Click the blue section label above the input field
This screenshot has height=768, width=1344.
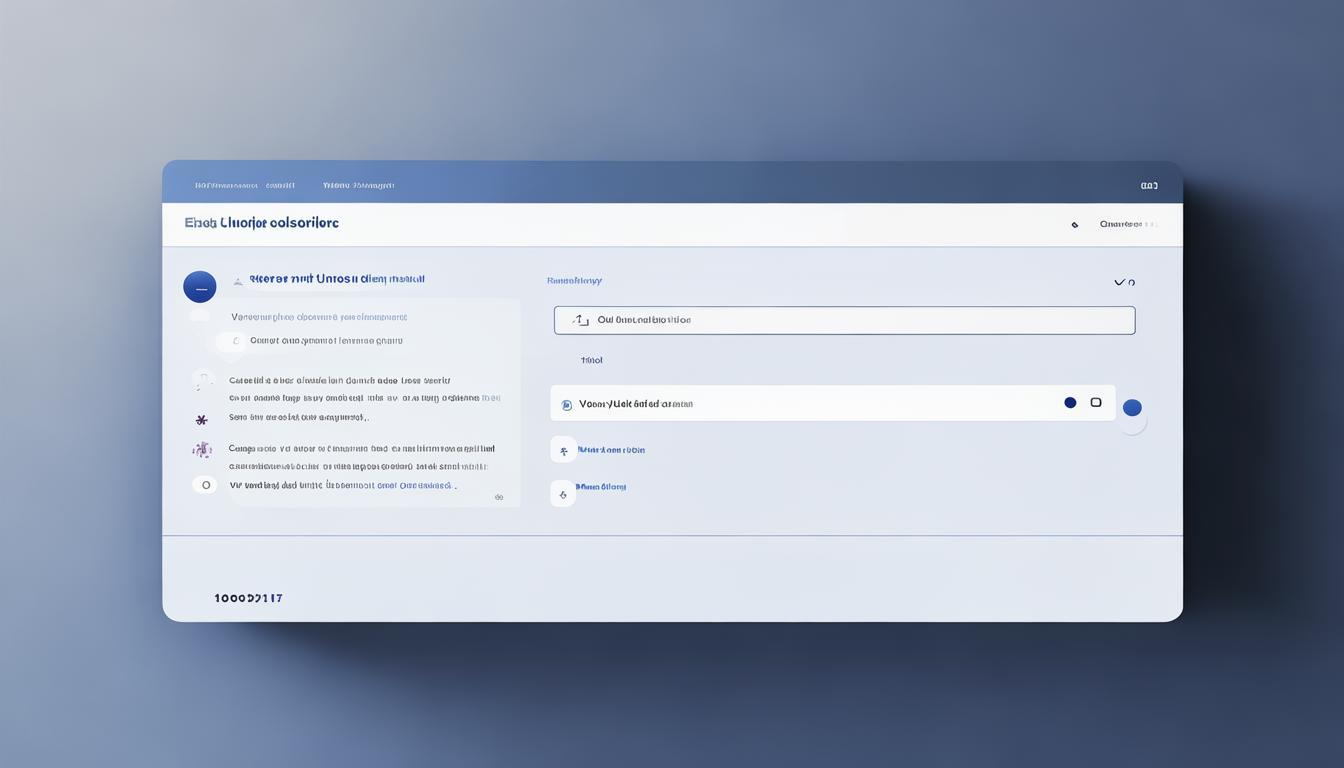(x=574, y=281)
